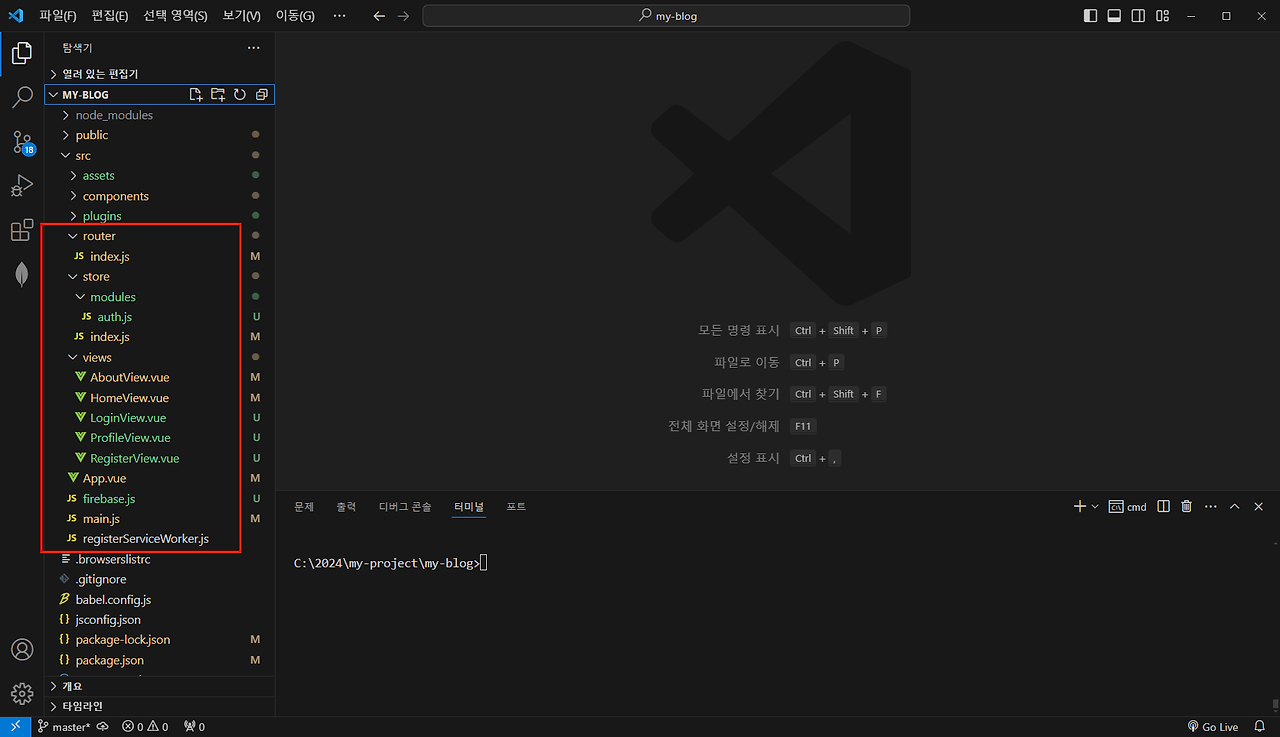Screen dimensions: 1280x737
Task: Open the 이동(G) menu
Action: (x=295, y=16)
